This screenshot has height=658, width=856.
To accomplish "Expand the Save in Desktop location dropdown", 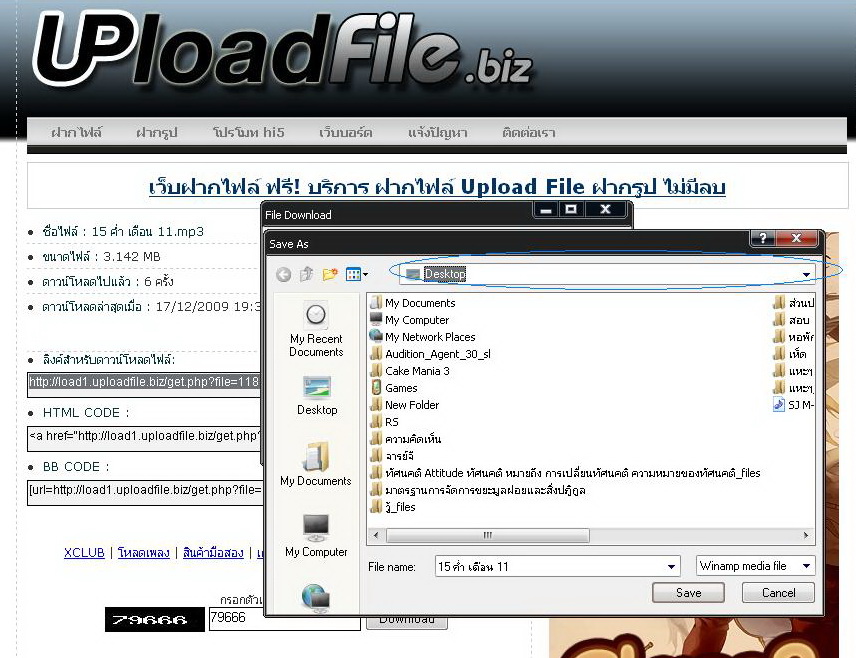I will coord(806,274).
